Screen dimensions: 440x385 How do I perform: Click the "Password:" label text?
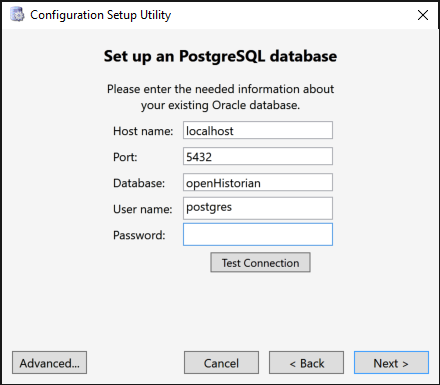(x=139, y=235)
